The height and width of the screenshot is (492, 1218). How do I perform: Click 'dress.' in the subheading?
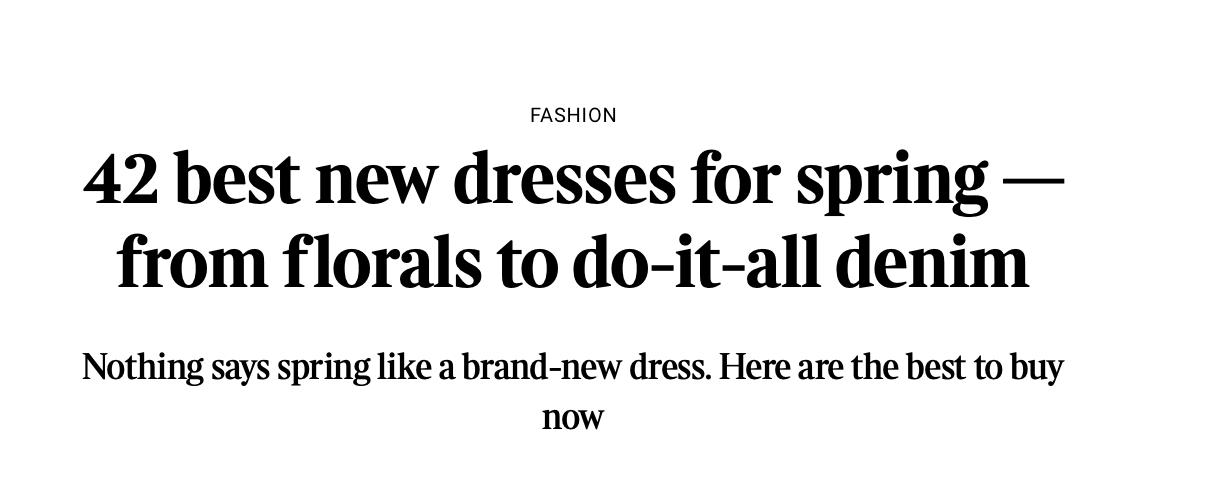[671, 368]
